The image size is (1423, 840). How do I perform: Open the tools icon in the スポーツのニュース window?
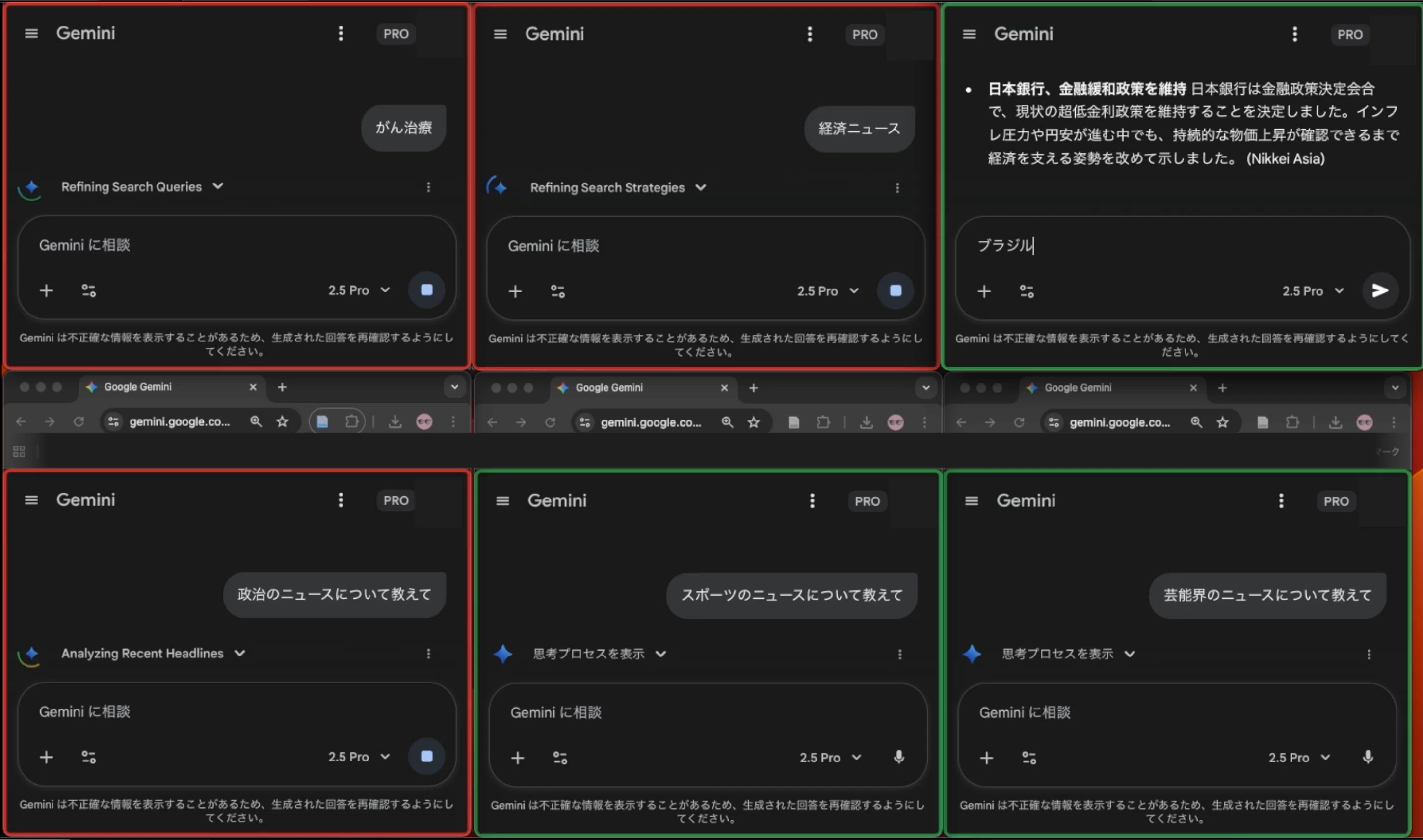tap(560, 758)
